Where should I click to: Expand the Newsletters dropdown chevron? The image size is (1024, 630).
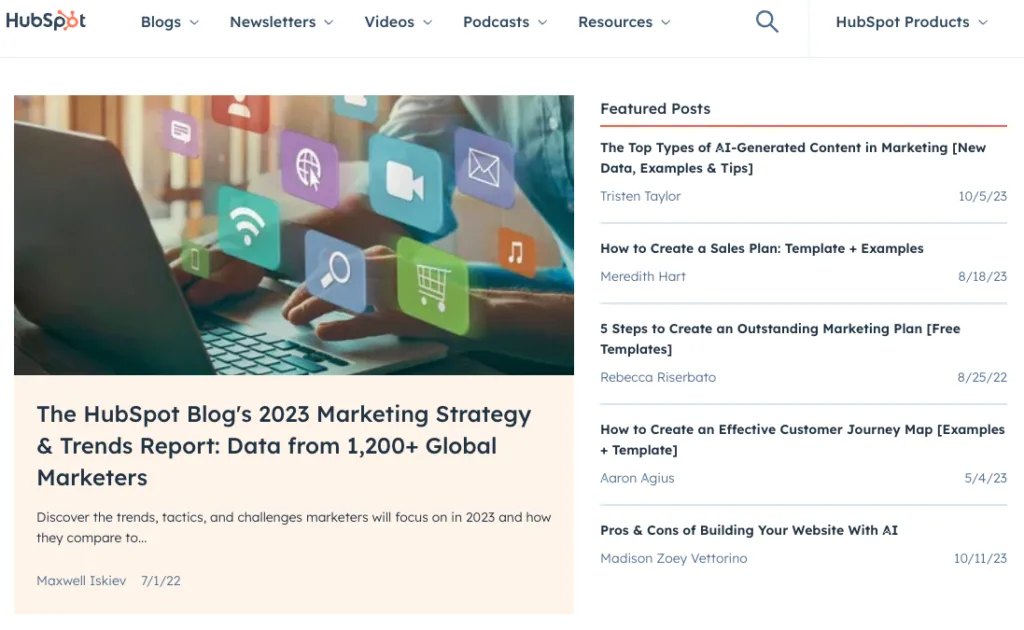click(x=329, y=23)
